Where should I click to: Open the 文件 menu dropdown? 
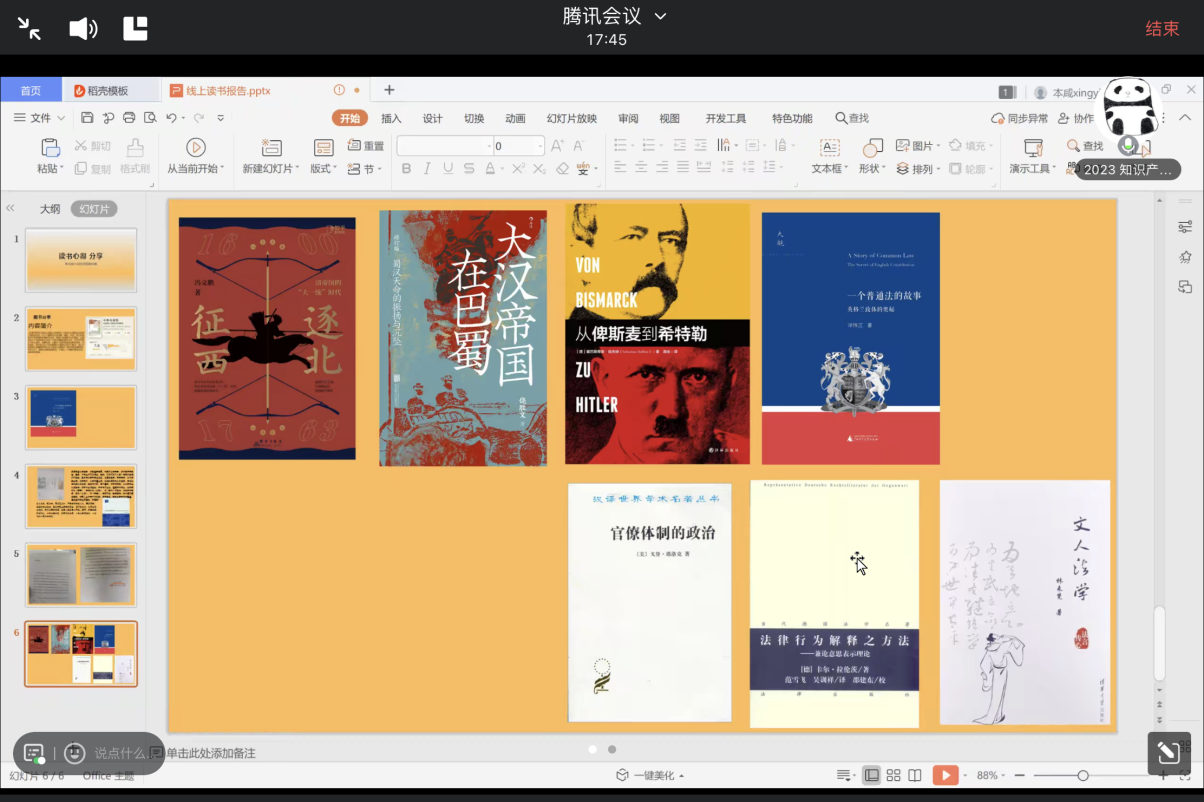40,118
